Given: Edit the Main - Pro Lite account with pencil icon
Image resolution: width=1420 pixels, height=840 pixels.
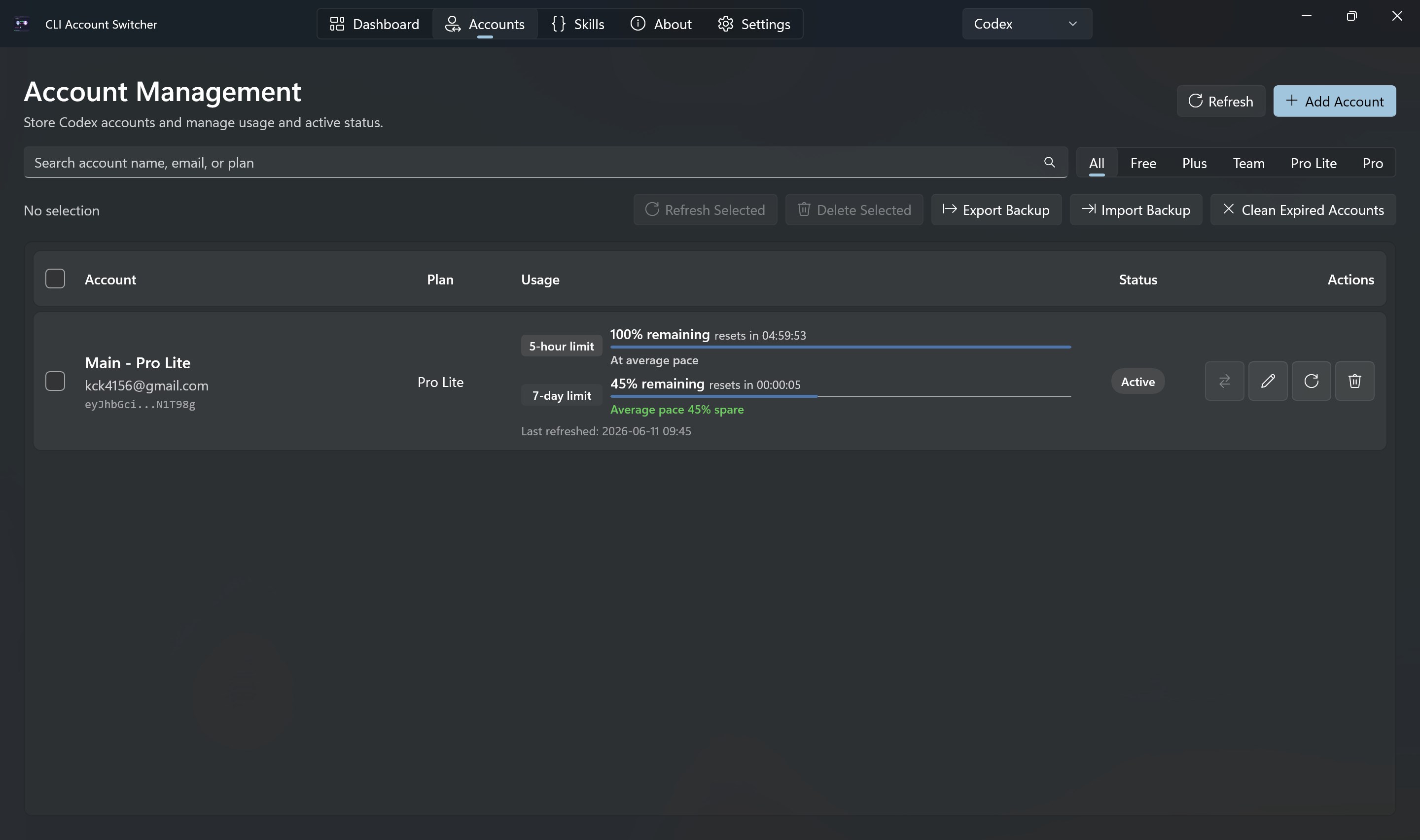Looking at the screenshot, I should pos(1268,381).
